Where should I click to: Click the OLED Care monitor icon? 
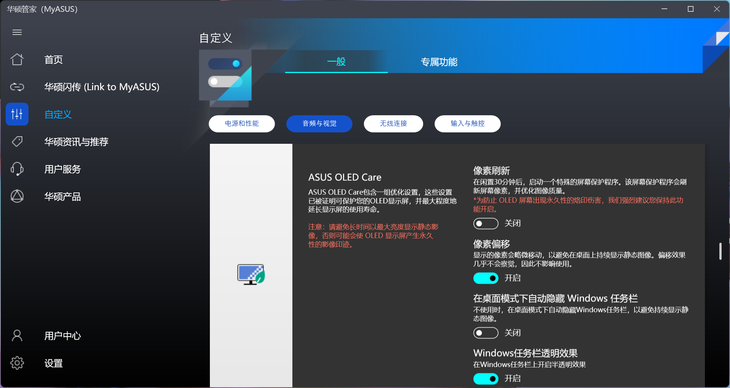tap(251, 274)
